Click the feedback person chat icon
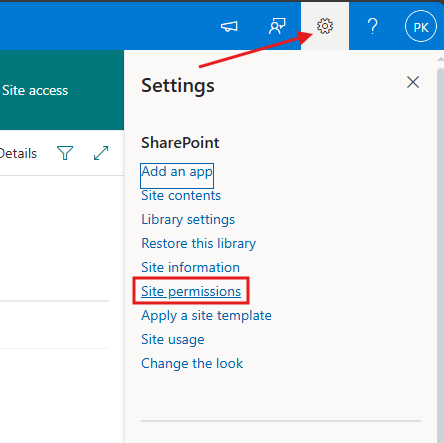This screenshot has width=444, height=443. 277,26
